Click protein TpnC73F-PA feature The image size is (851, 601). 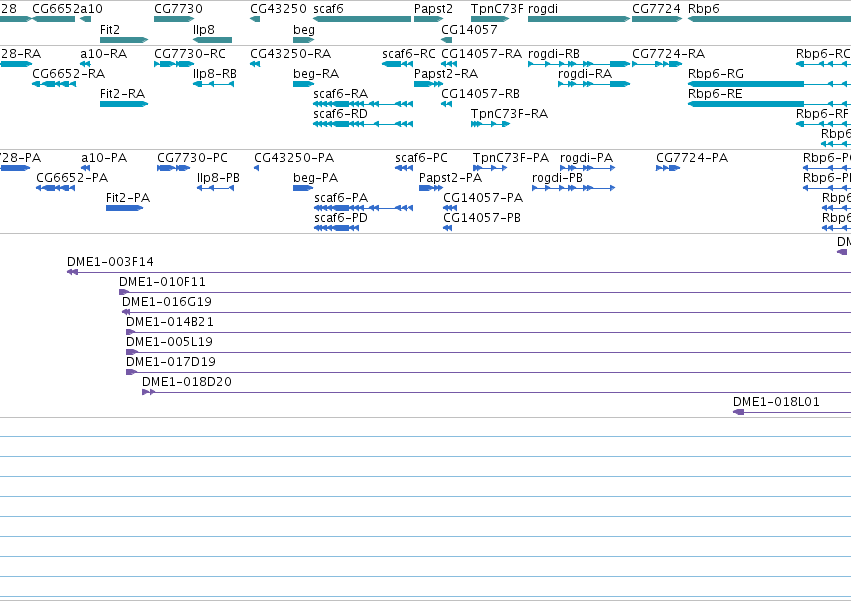coord(490,168)
